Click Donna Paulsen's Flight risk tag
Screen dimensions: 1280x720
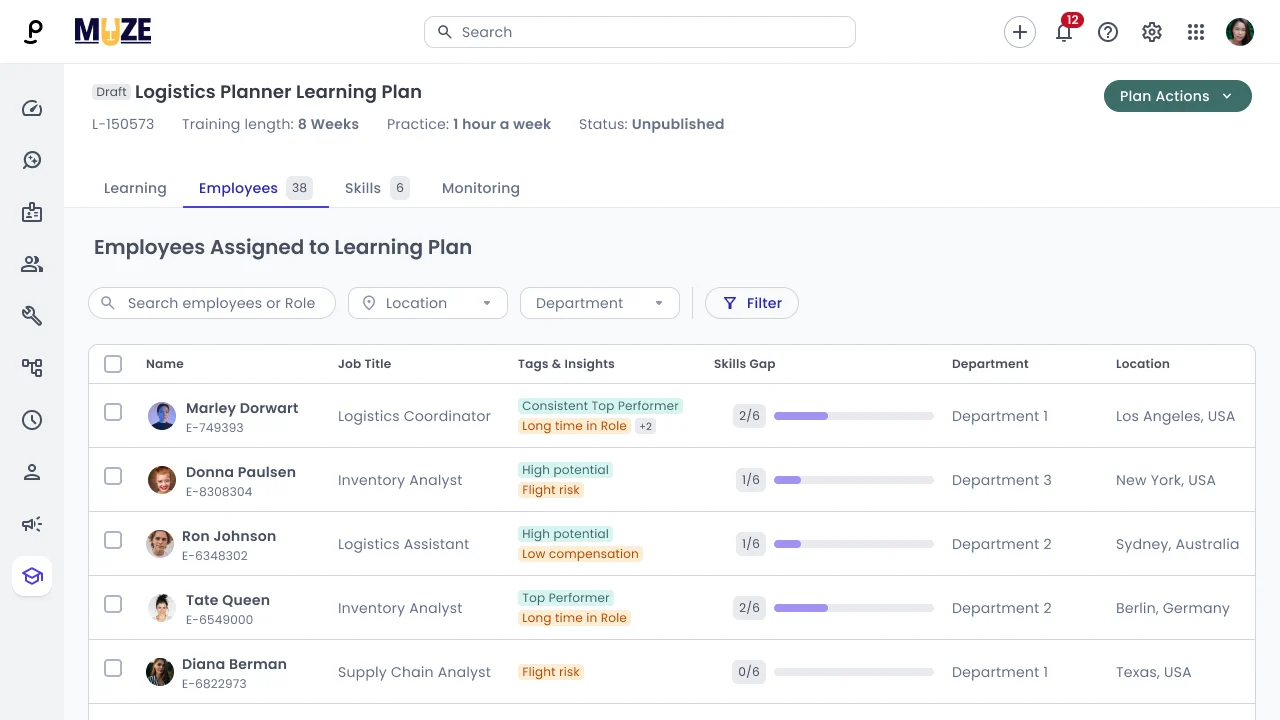[551, 490]
